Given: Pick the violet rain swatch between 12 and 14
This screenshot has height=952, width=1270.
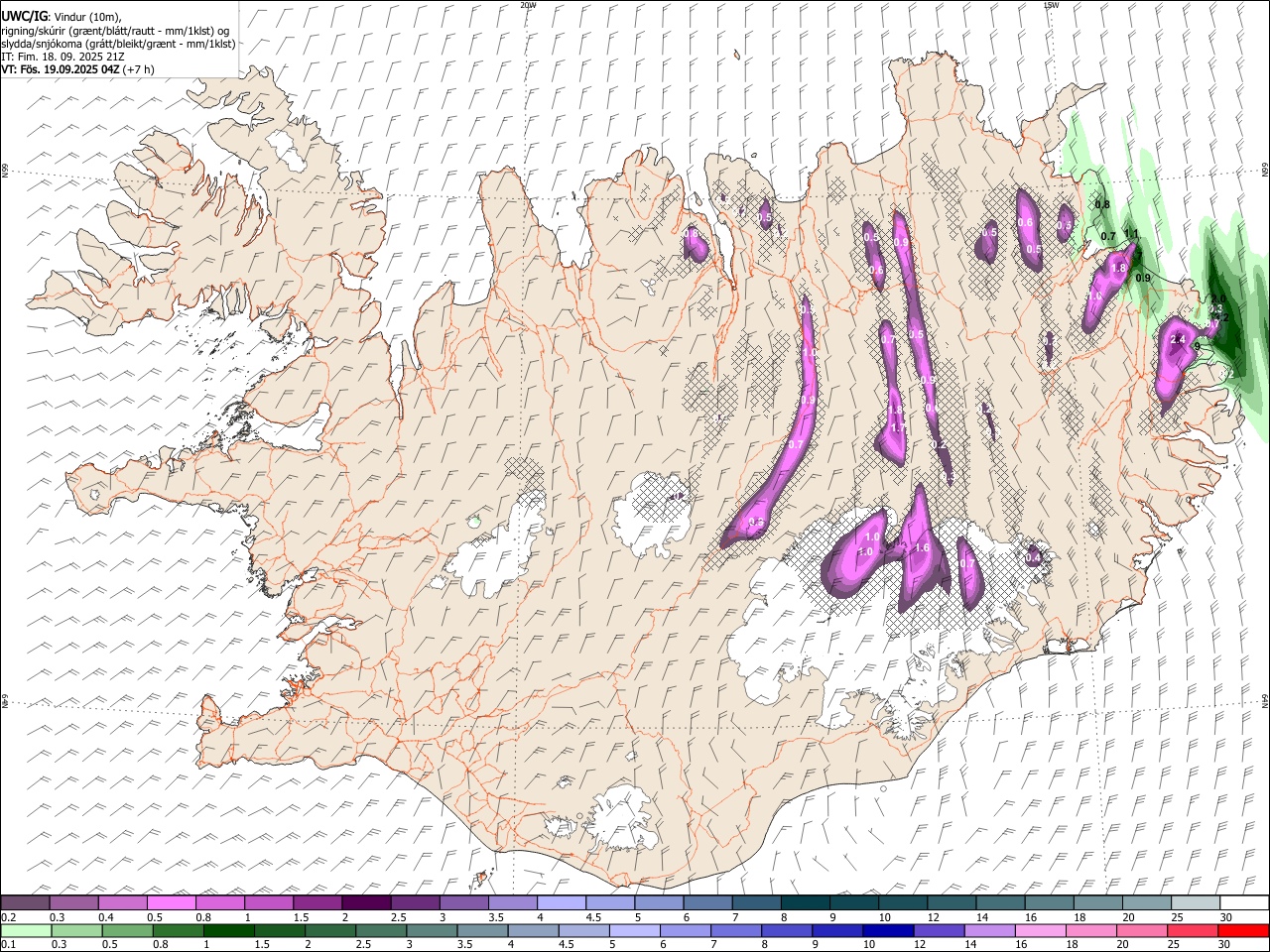Looking at the screenshot, I should pos(938,931).
